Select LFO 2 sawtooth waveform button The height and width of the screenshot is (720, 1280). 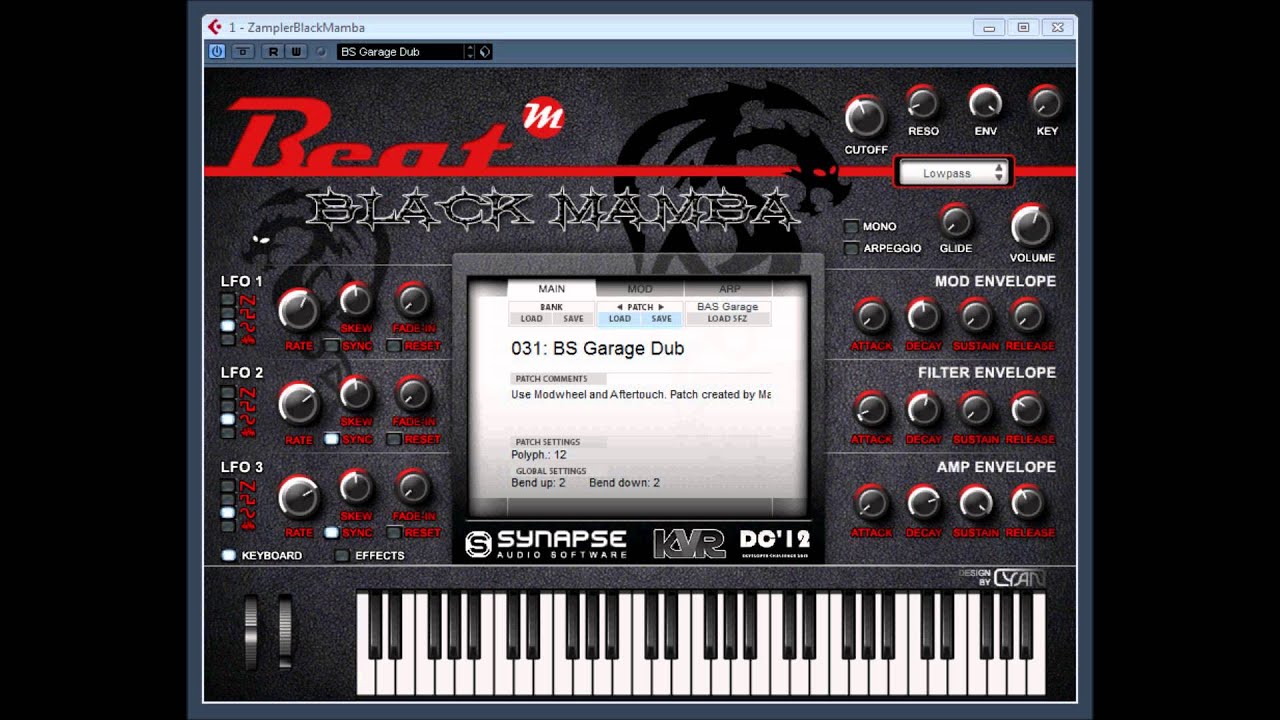pos(228,392)
